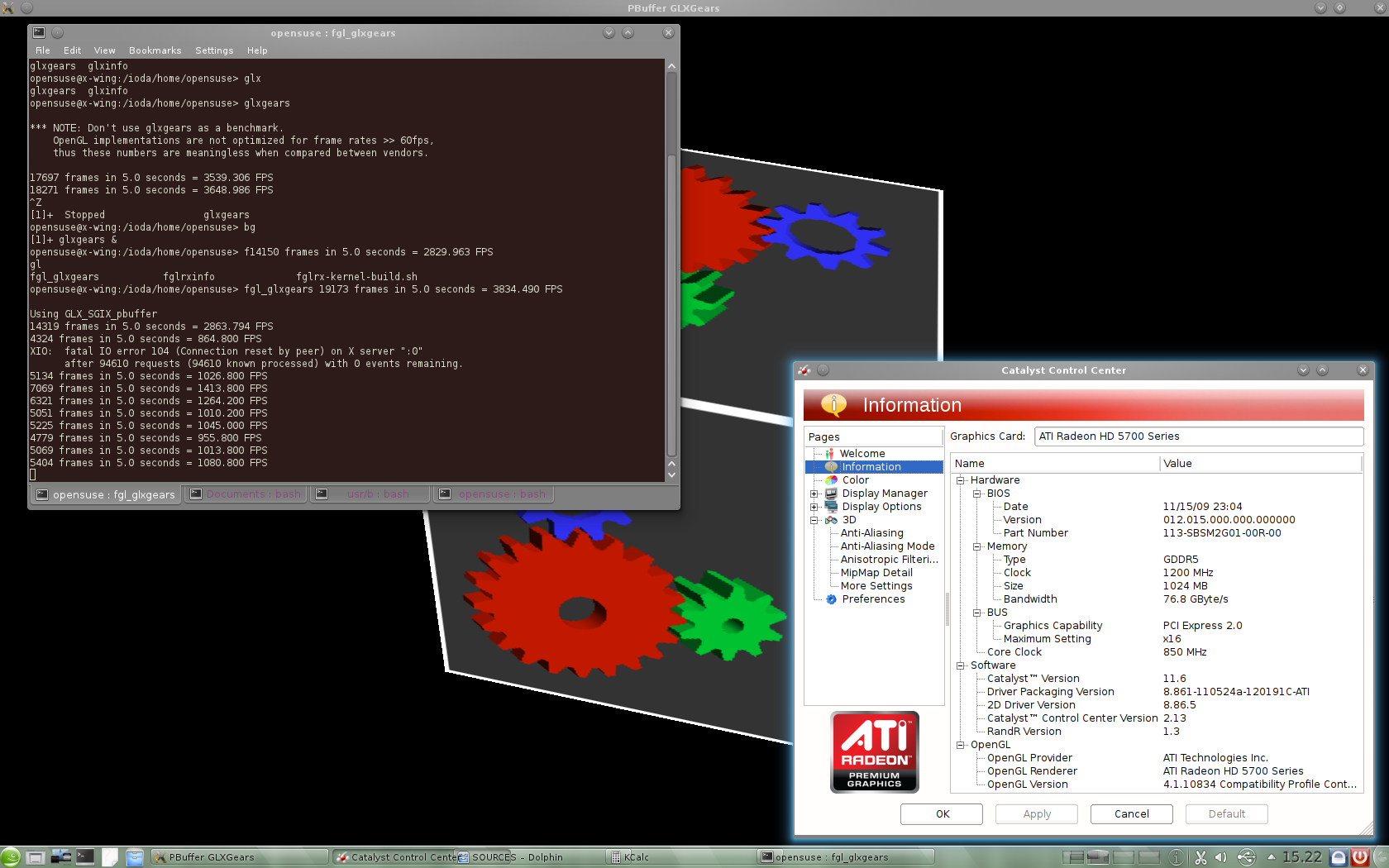Viewport: 1389px width, 868px height.
Task: Click the Konsole window menu icon in titlebar
Action: pyautogui.click(x=39, y=33)
